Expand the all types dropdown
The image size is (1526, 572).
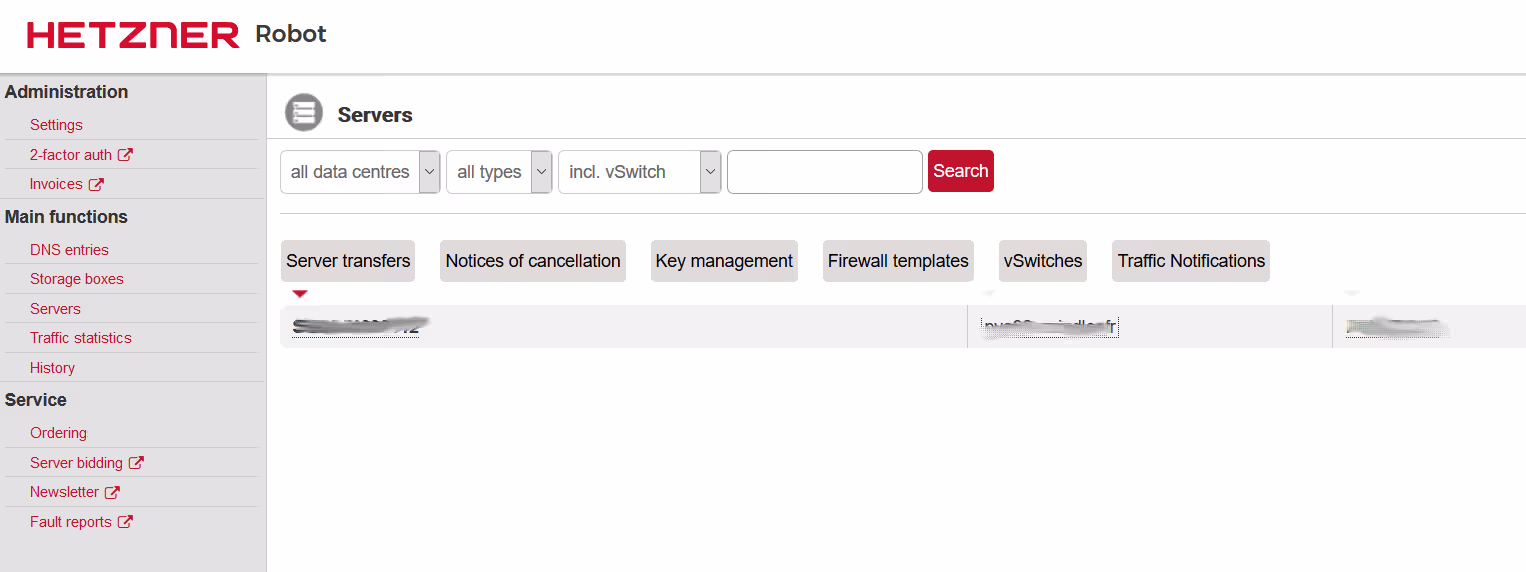pyautogui.click(x=499, y=172)
